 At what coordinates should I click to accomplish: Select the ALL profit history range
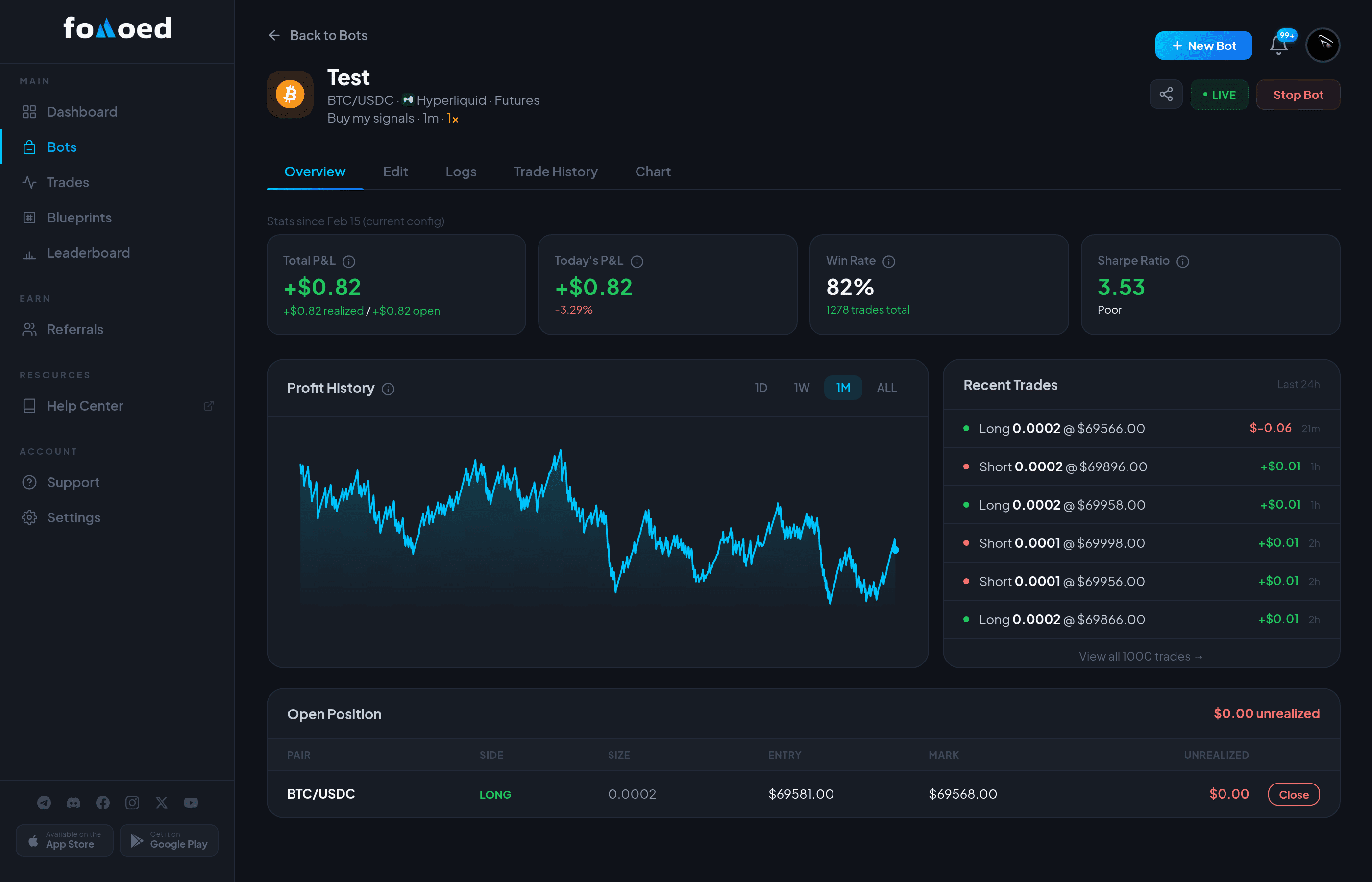coord(886,388)
